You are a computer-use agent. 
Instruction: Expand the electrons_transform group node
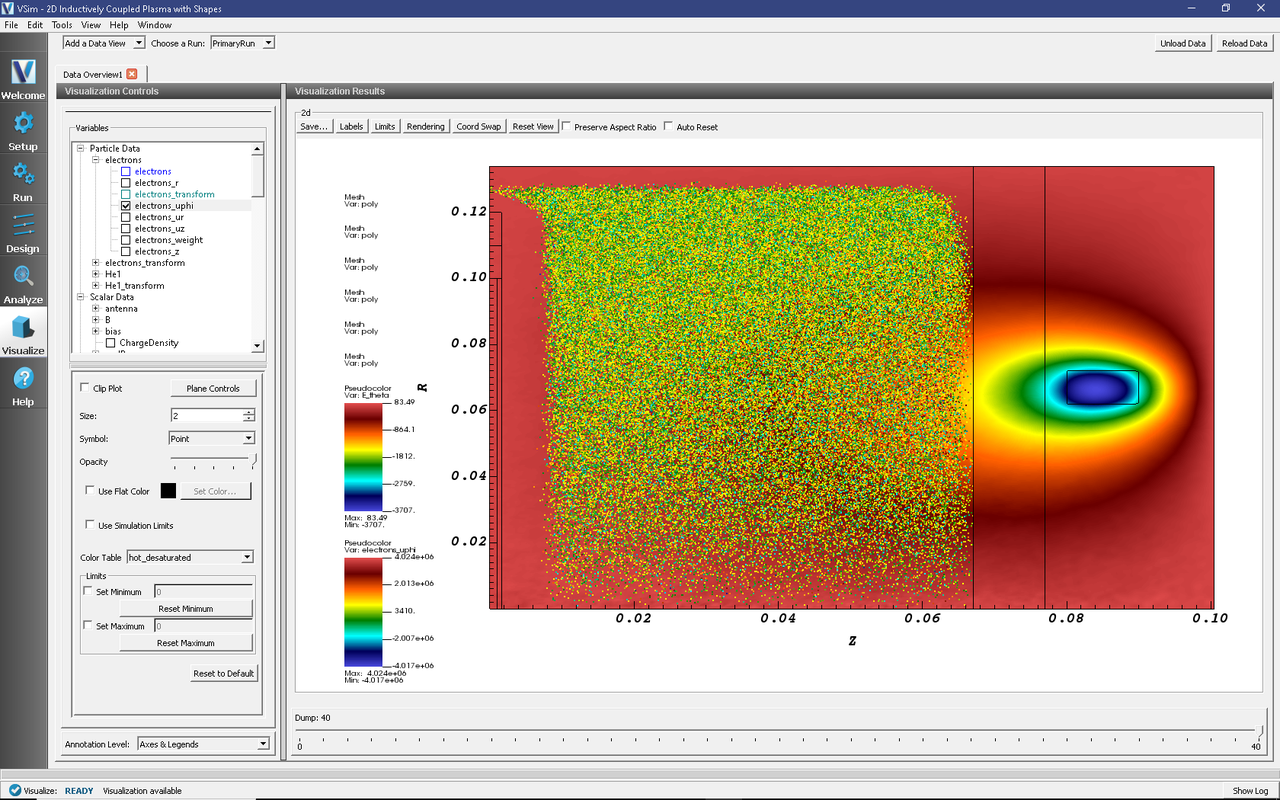point(96,263)
